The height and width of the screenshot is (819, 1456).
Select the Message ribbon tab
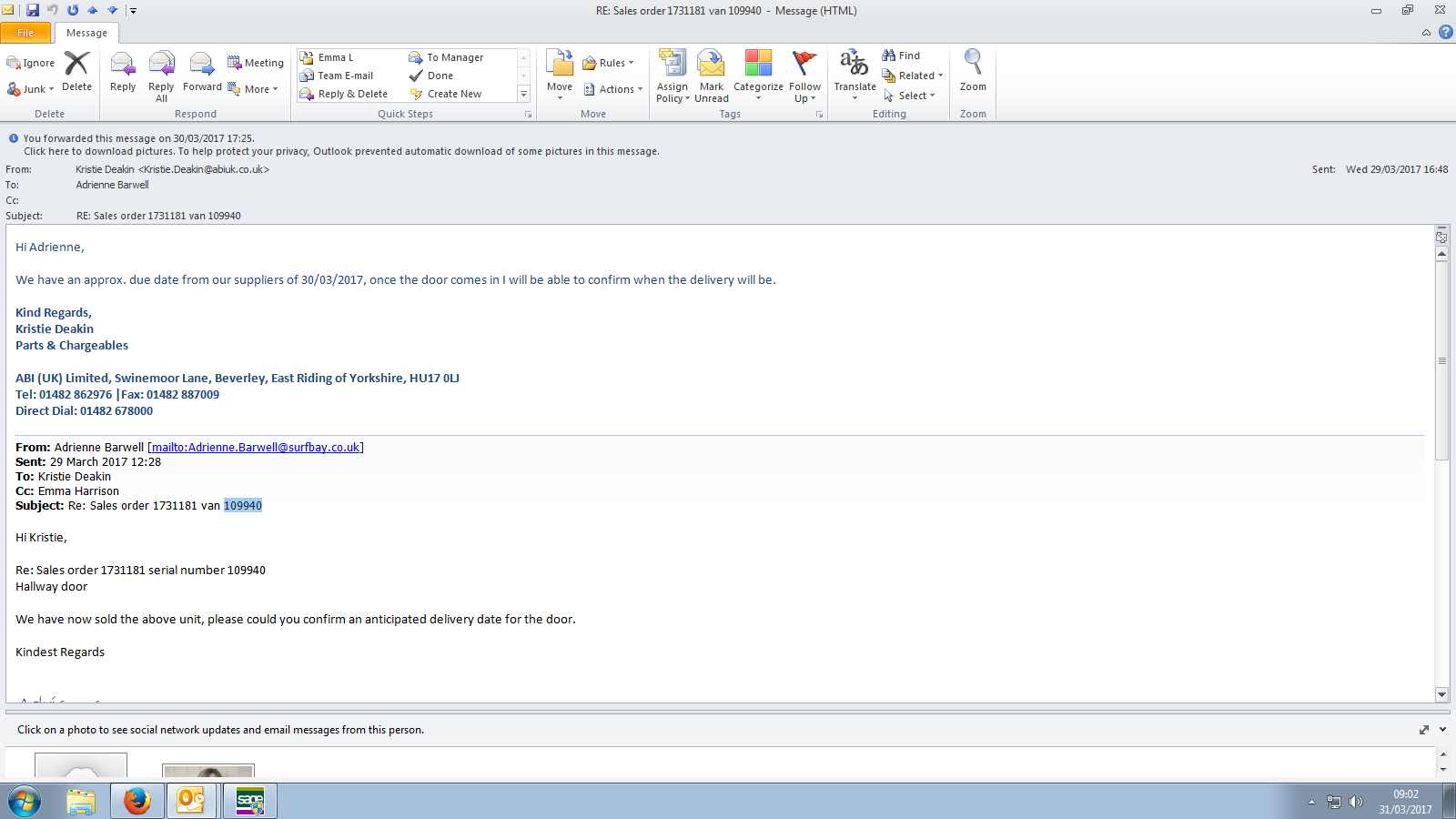click(x=86, y=33)
